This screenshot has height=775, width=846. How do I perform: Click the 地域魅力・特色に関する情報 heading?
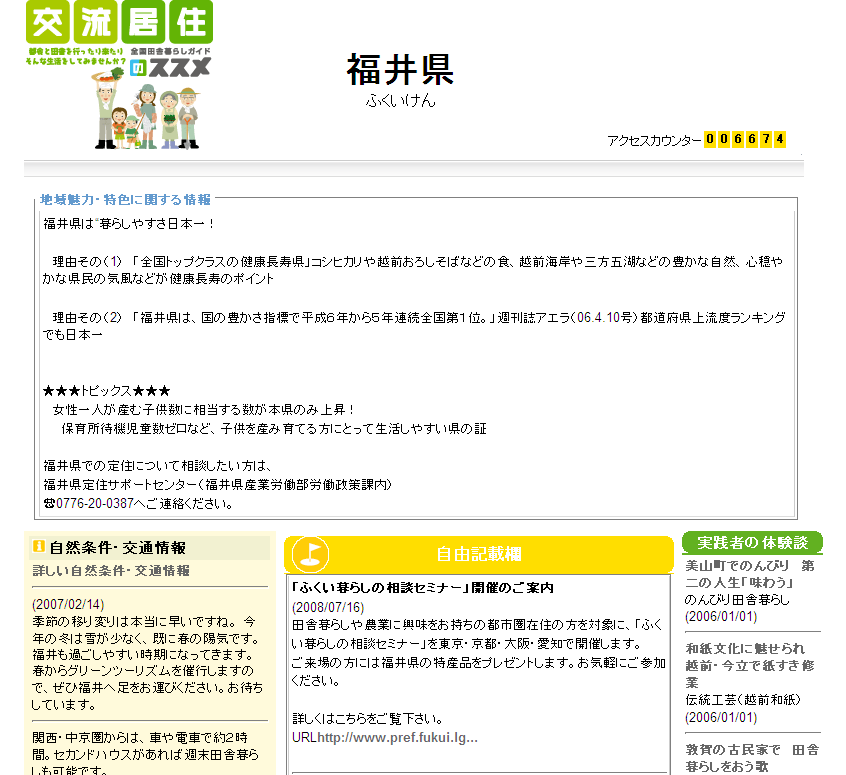125,200
